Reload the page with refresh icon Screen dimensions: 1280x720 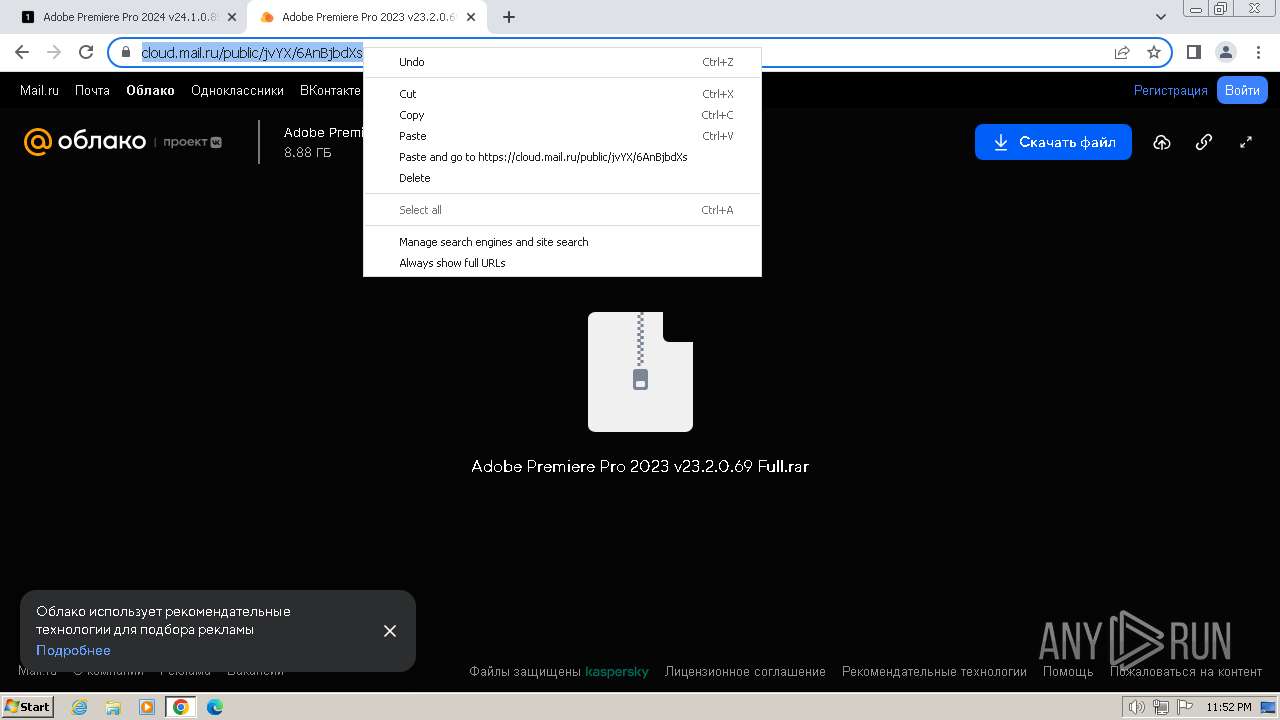[x=86, y=52]
